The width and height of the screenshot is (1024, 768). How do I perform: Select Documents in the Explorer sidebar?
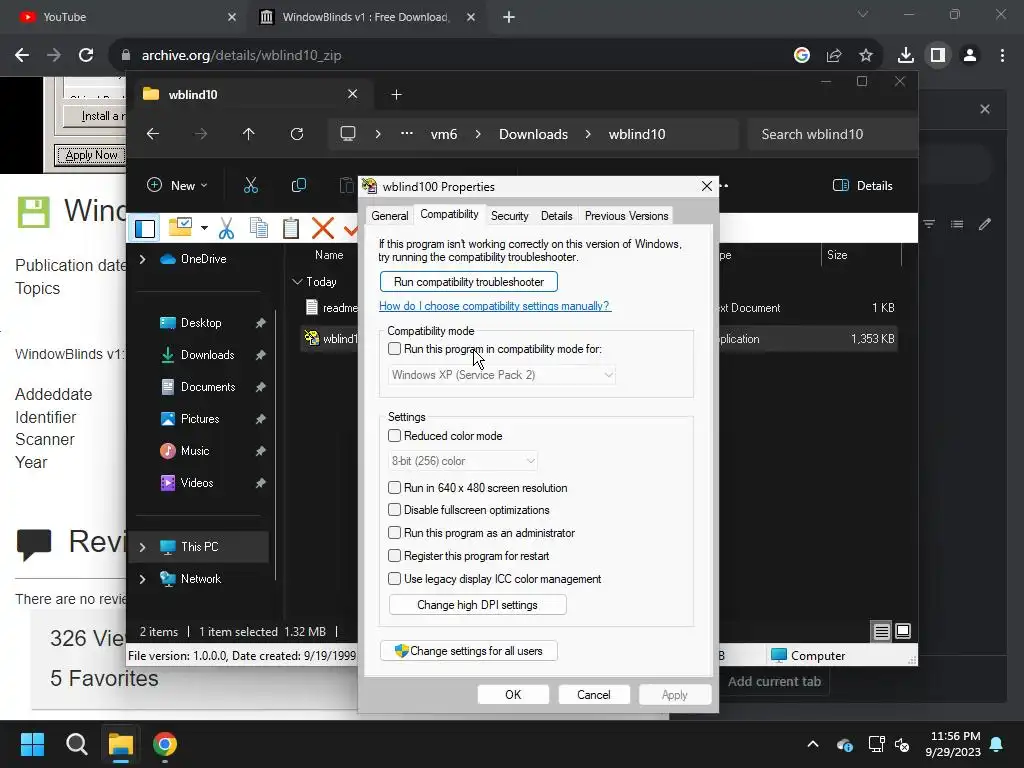tap(208, 387)
